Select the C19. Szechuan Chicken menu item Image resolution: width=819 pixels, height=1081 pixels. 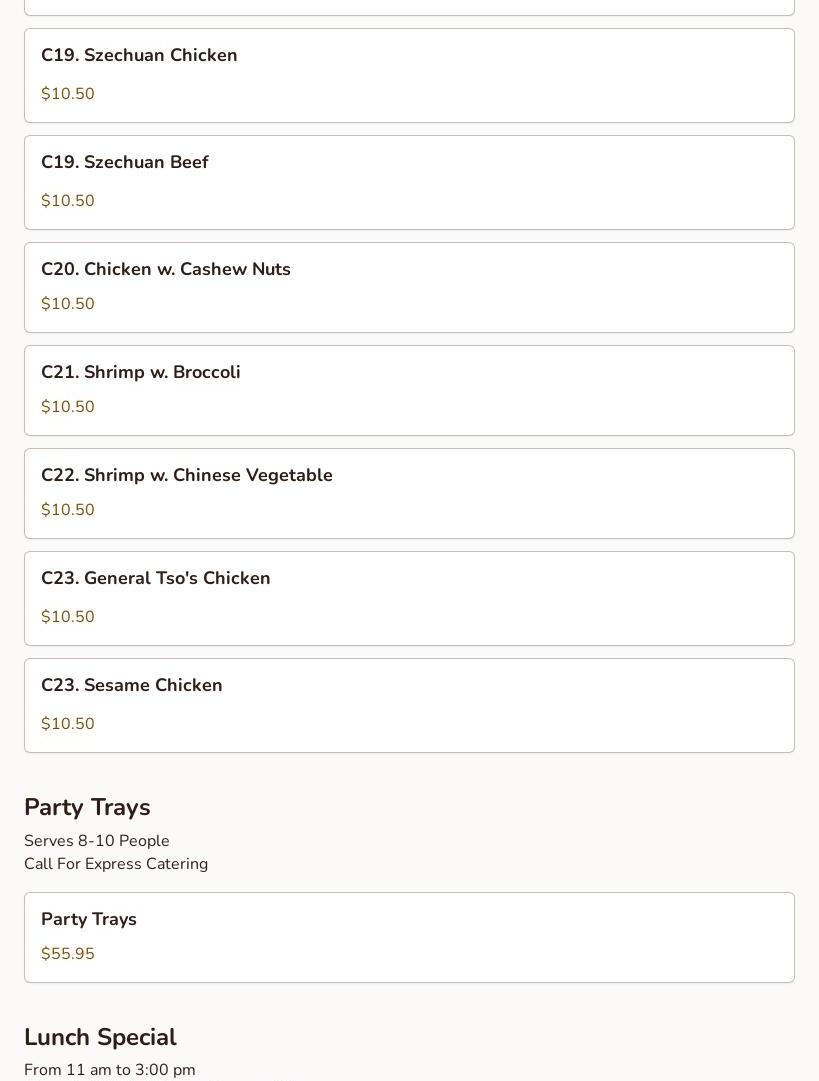coord(139,56)
